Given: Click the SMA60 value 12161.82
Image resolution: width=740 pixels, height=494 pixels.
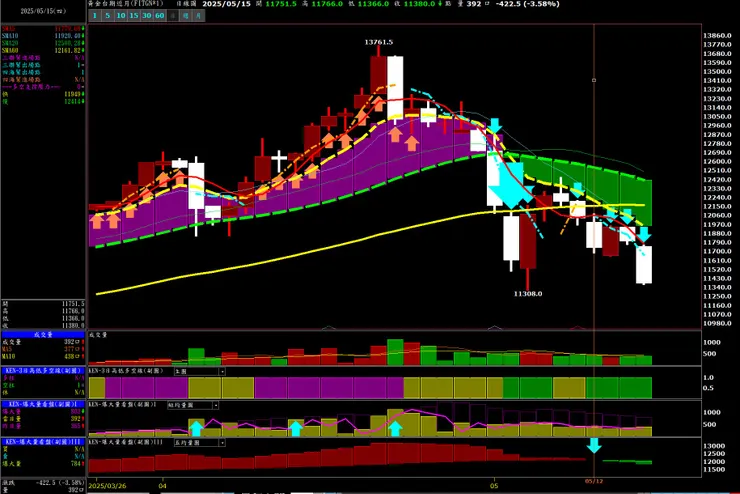Looking at the screenshot, I should click(x=69, y=50).
